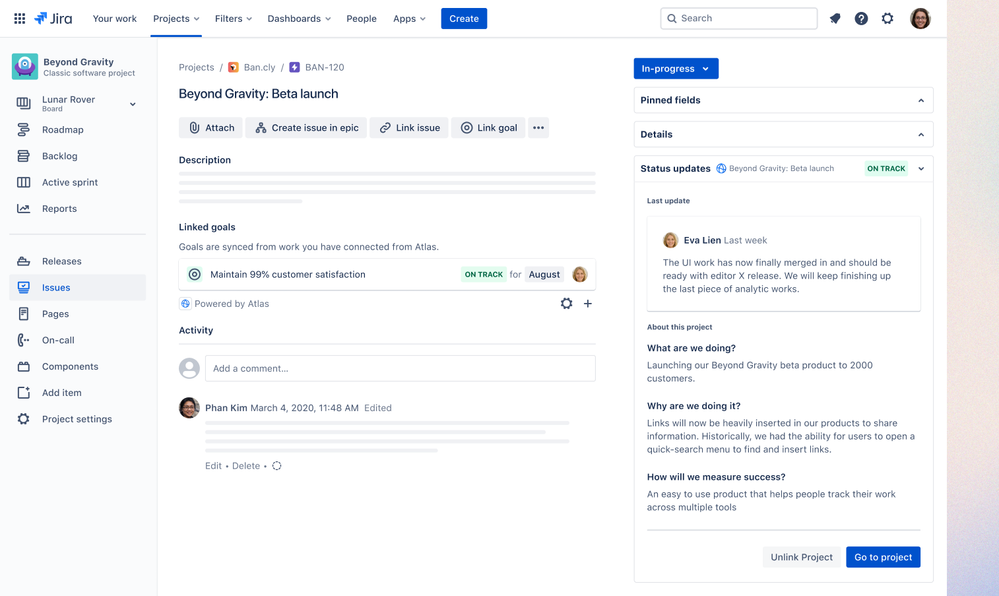Click the Beyond Gravity: Beta launch title

pyautogui.click(x=259, y=94)
